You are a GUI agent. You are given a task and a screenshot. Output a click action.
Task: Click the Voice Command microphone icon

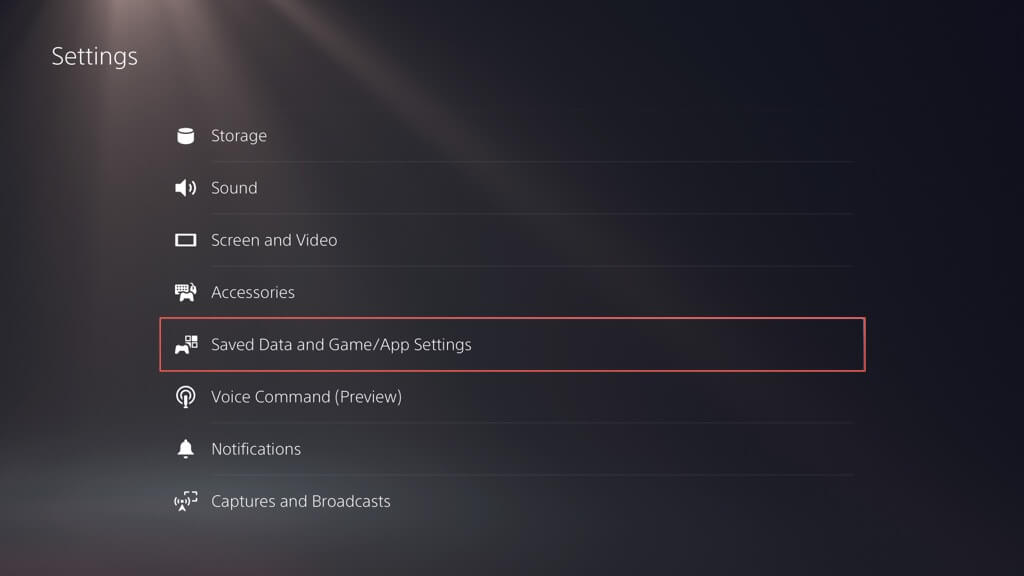pos(185,397)
